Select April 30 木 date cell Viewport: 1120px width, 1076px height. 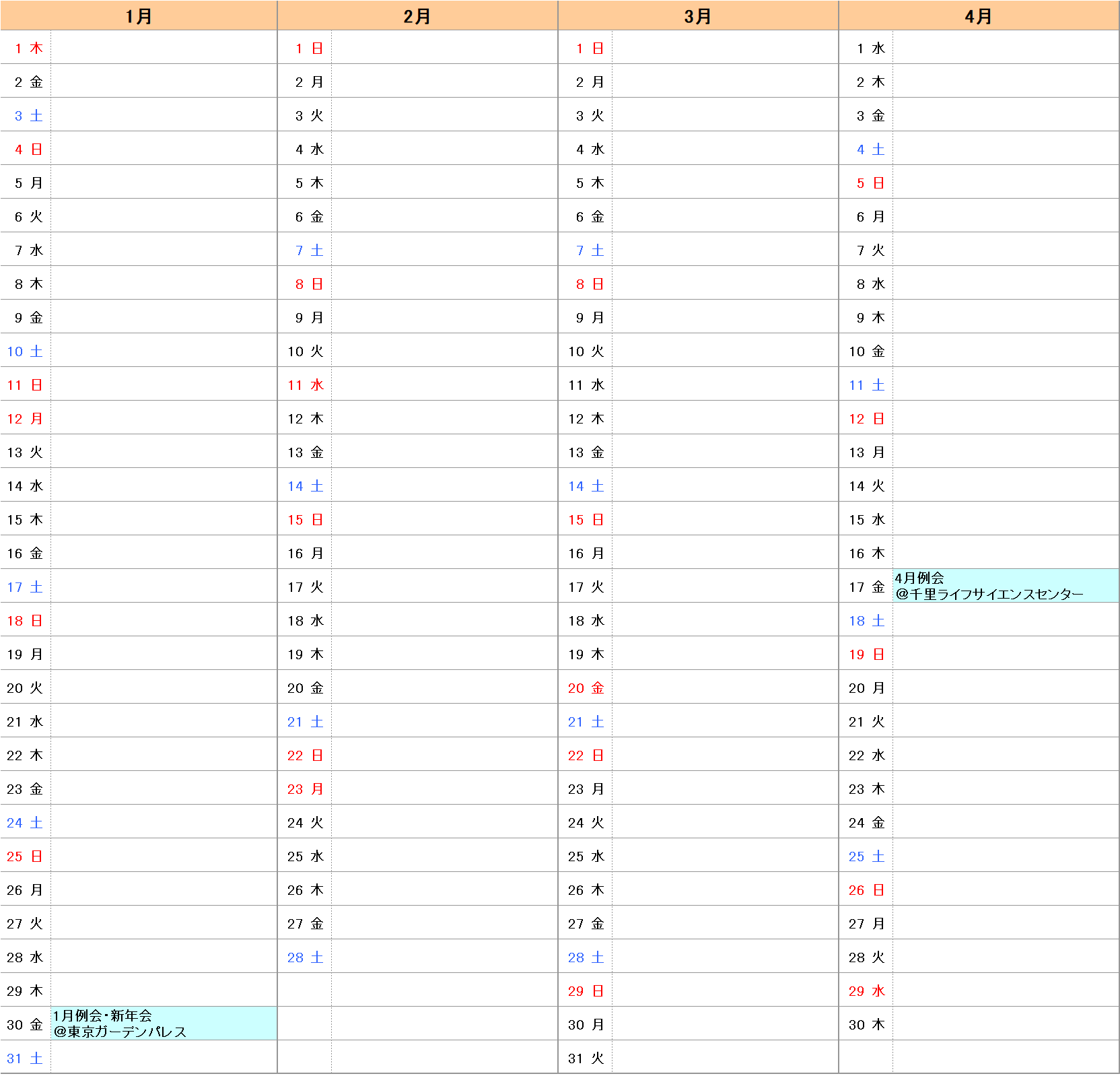point(866,1024)
